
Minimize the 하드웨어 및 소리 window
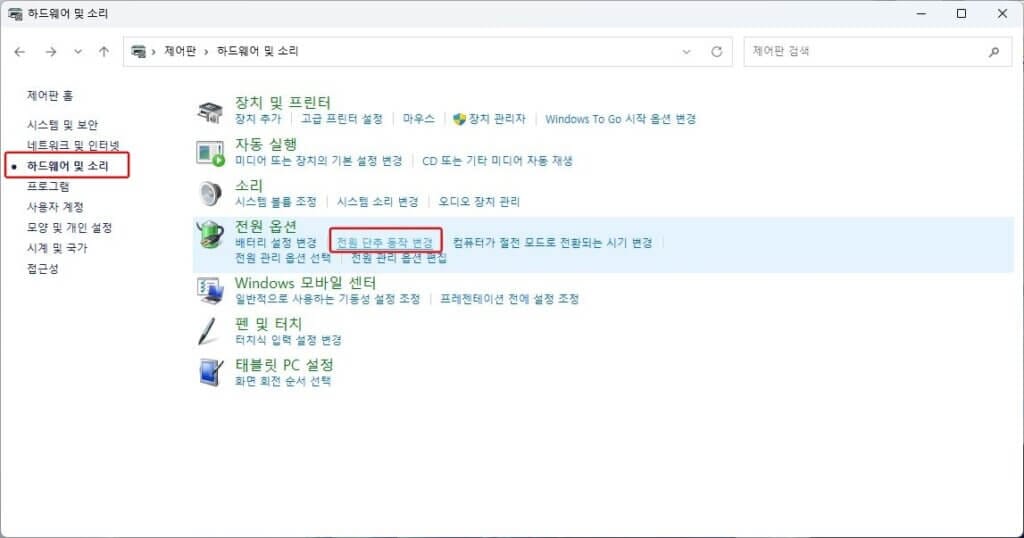point(921,14)
